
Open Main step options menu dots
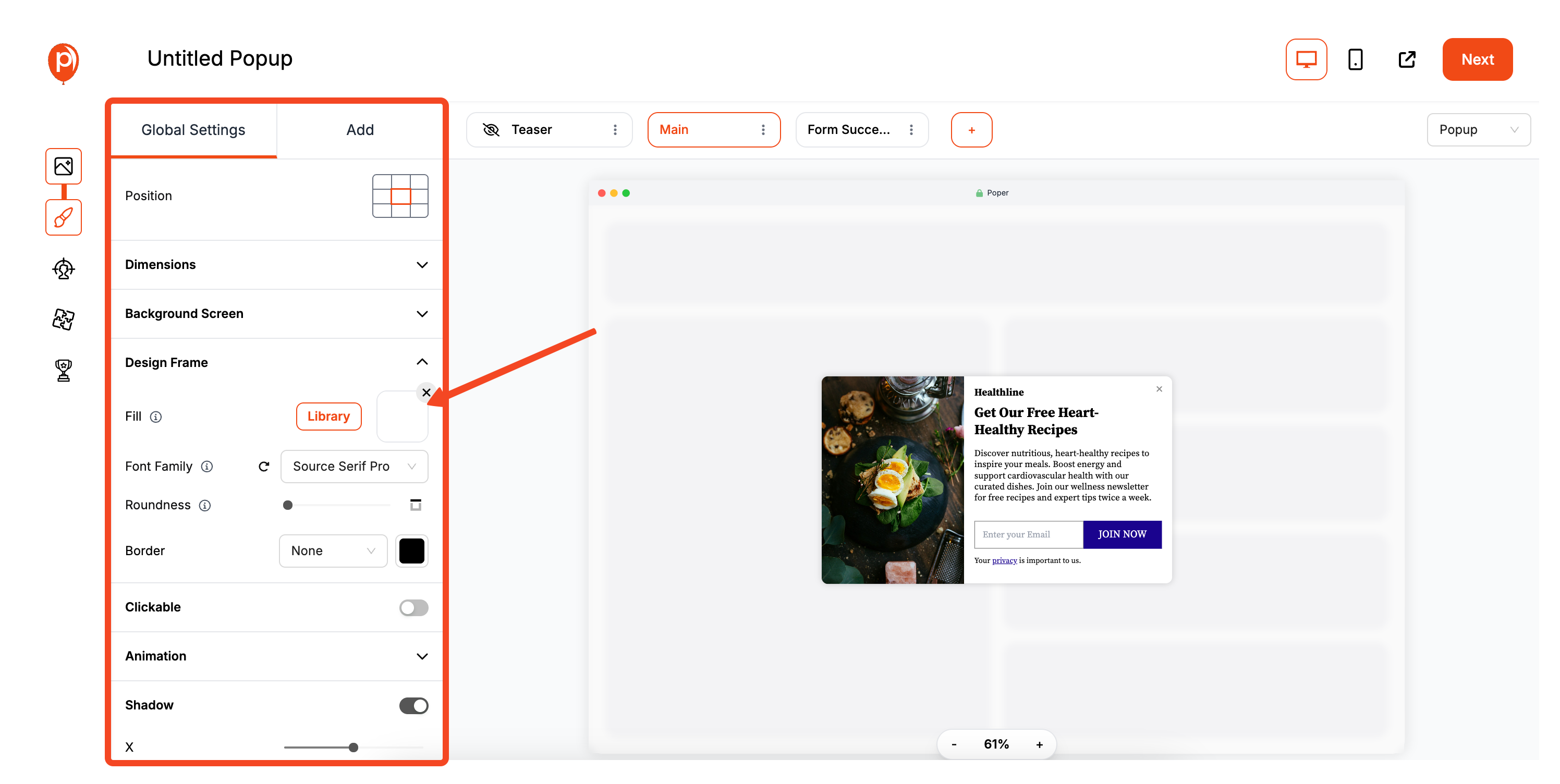tap(762, 130)
